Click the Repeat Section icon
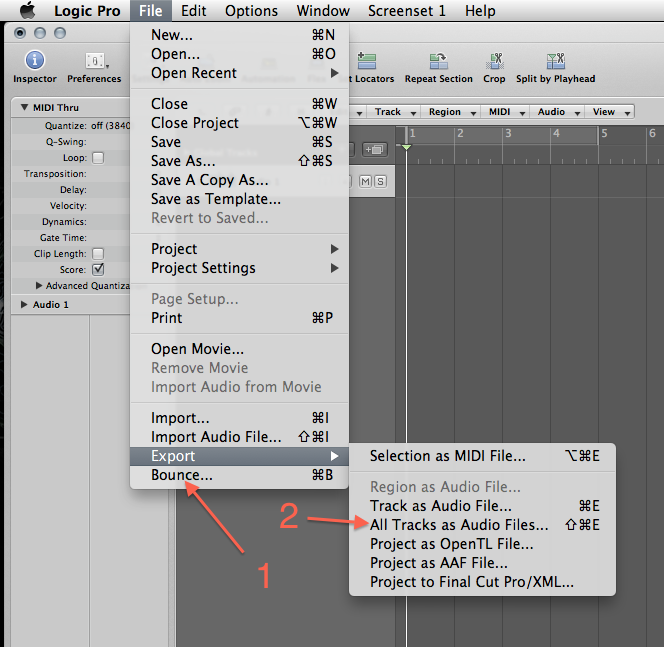 tap(438, 61)
